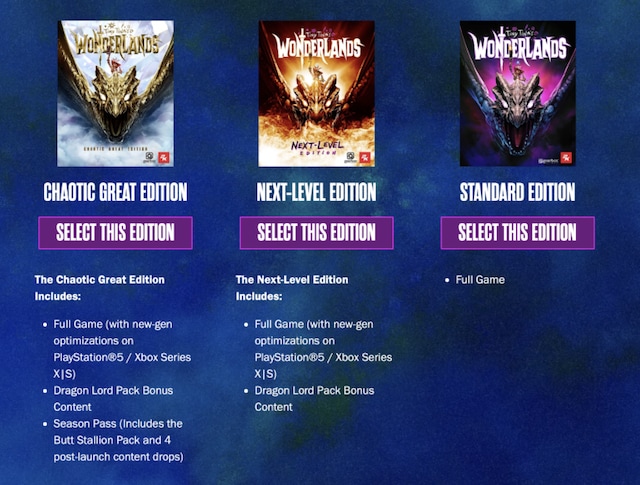The height and width of the screenshot is (485, 640).
Task: Click Next-Level Dragon Lord Pack Bonus text
Action: (314, 398)
